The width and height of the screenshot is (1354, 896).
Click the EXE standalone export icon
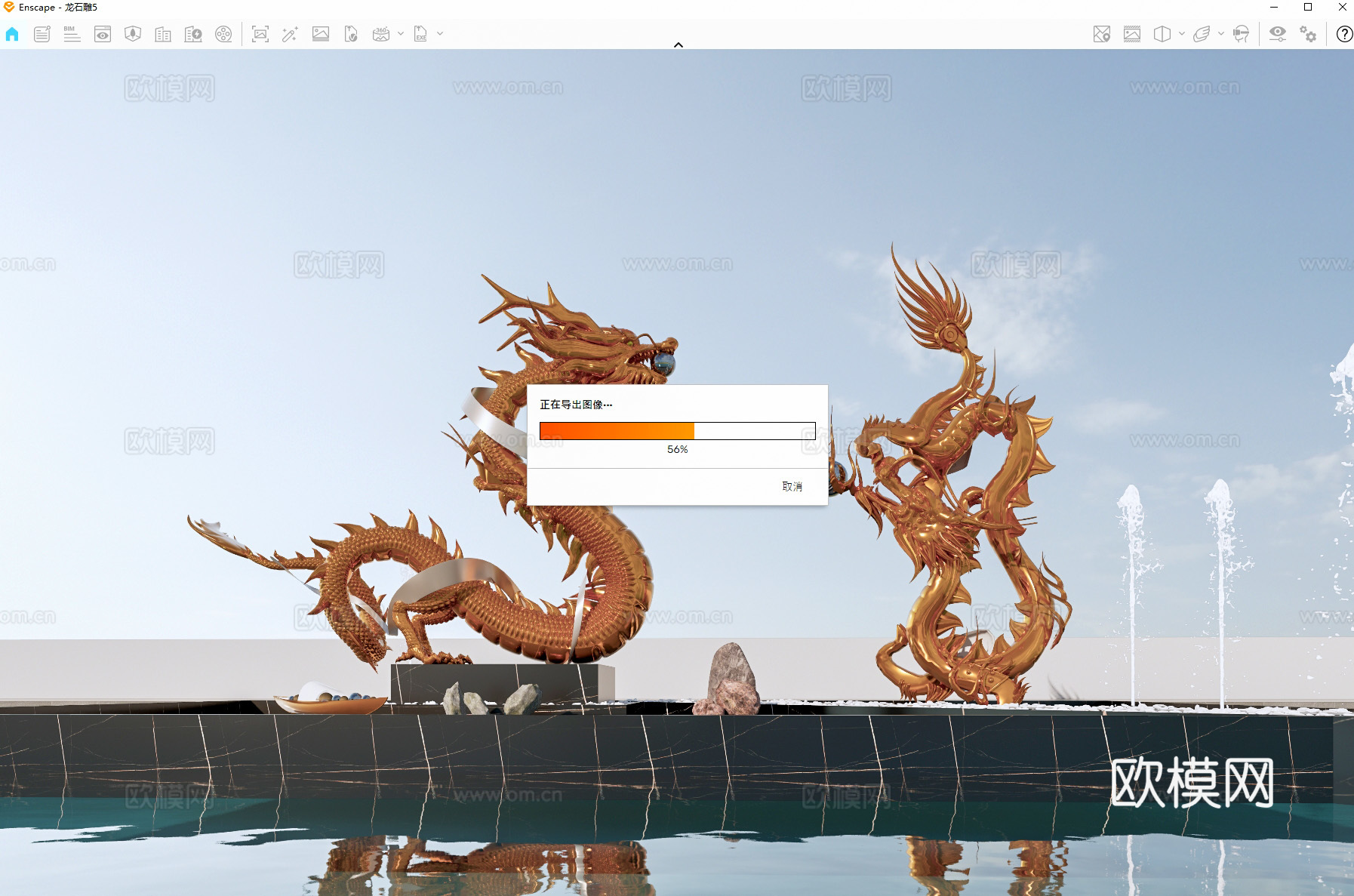pyautogui.click(x=420, y=34)
